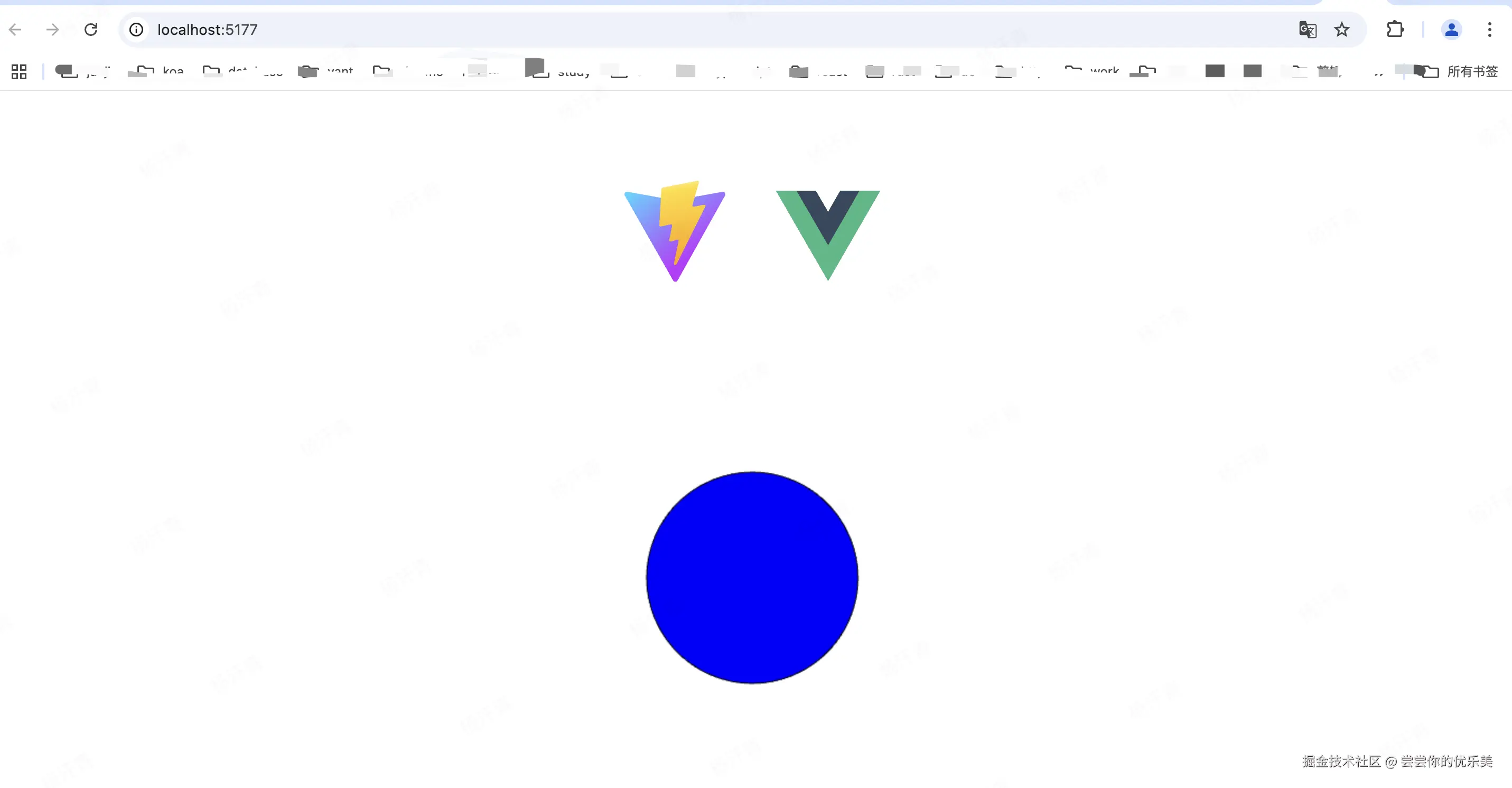Image resolution: width=1512 pixels, height=788 pixels.
Task: Open the browser extensions puzzle icon
Action: 1395,30
